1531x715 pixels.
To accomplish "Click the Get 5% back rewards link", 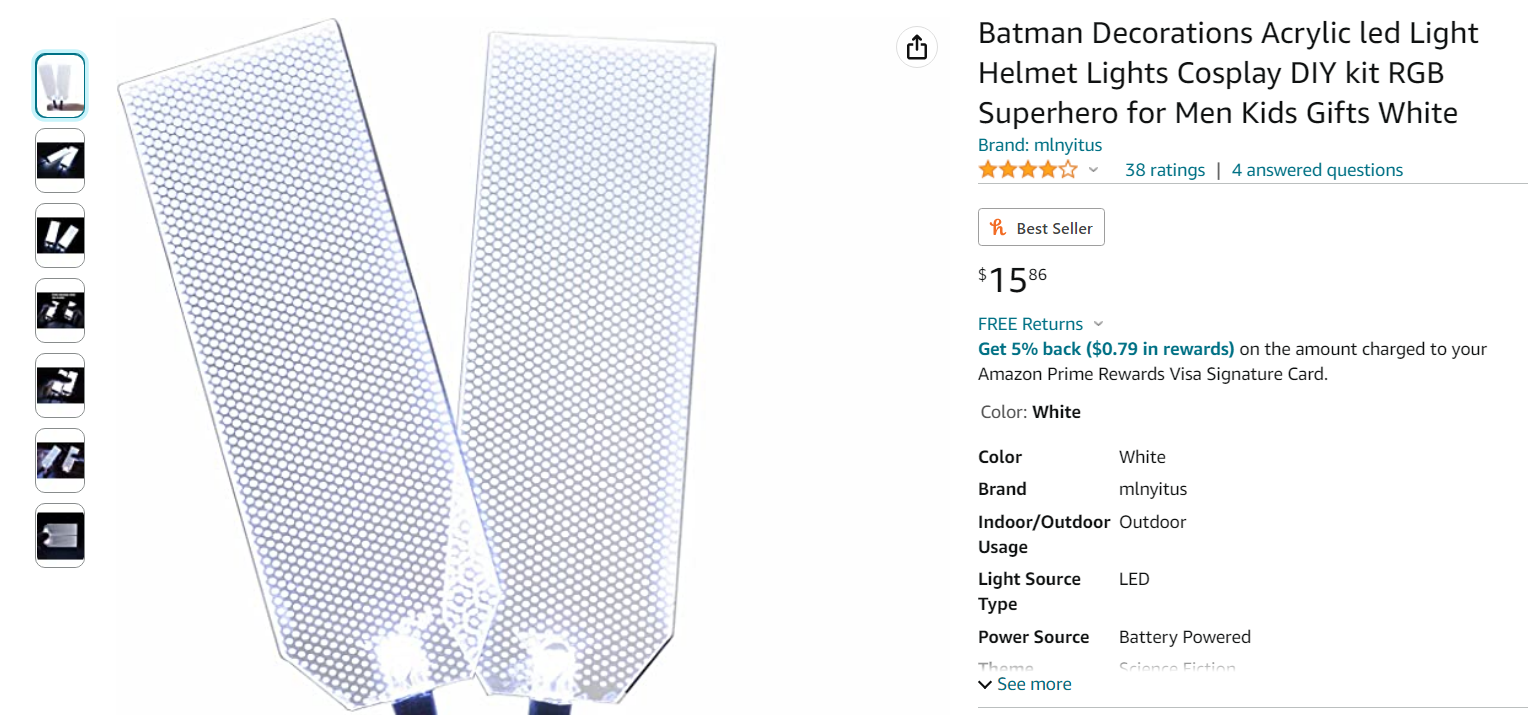I will coord(1106,349).
